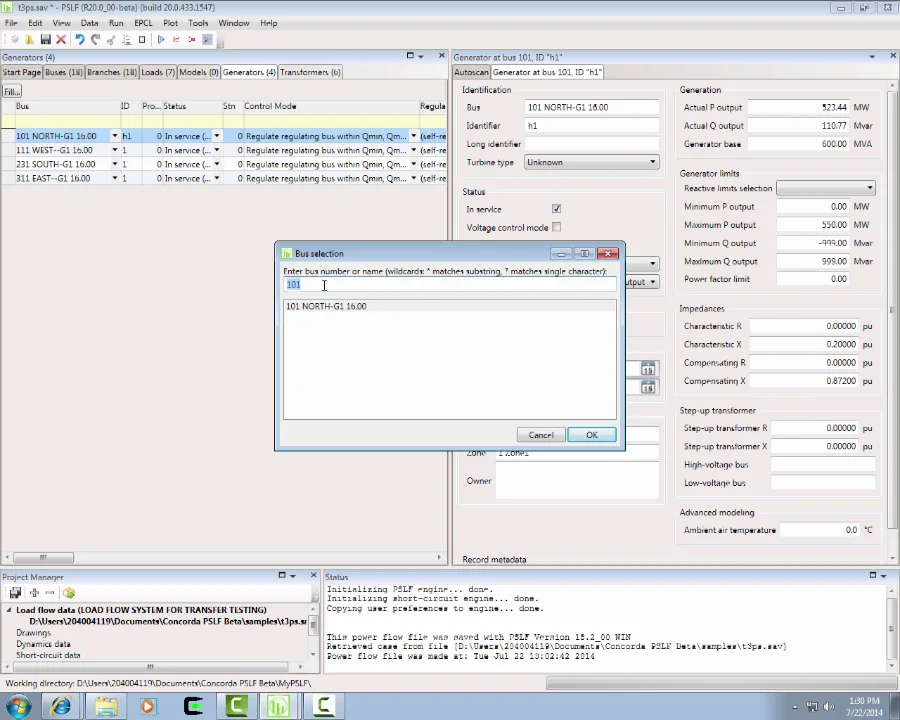Switch to the Branches (18) tab
This screenshot has height=720, width=900.
[x=112, y=72]
